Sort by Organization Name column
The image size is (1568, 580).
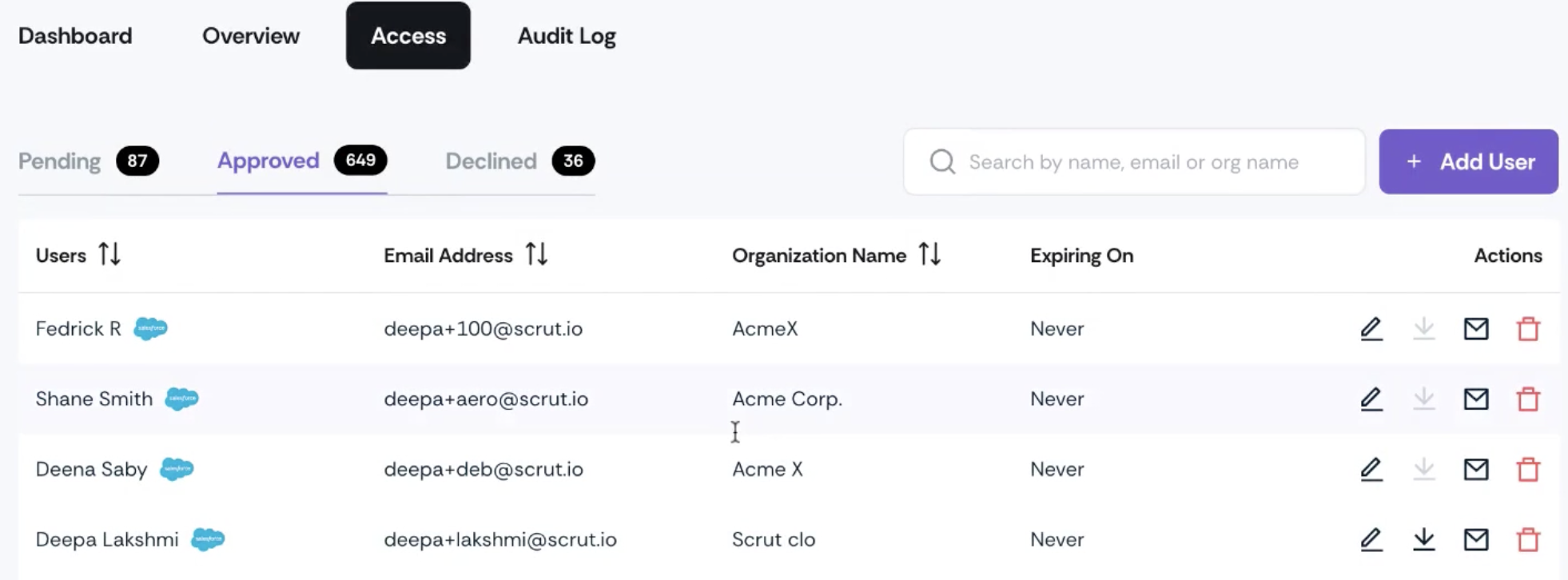[x=929, y=255]
